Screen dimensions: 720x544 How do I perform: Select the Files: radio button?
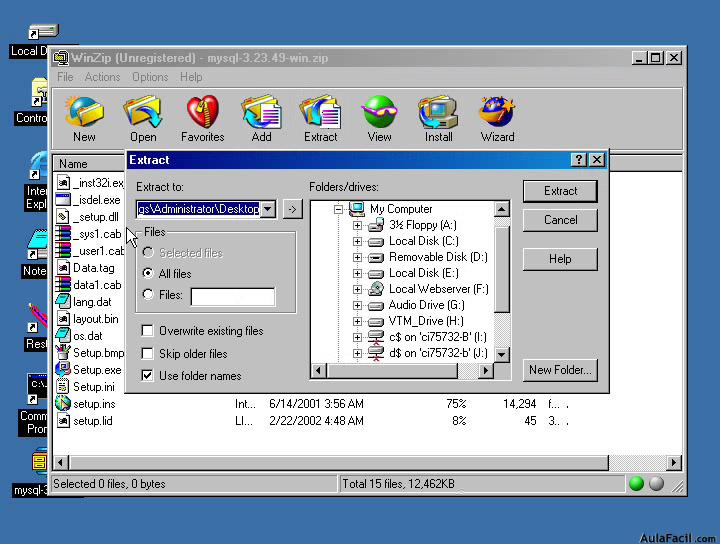[148, 294]
